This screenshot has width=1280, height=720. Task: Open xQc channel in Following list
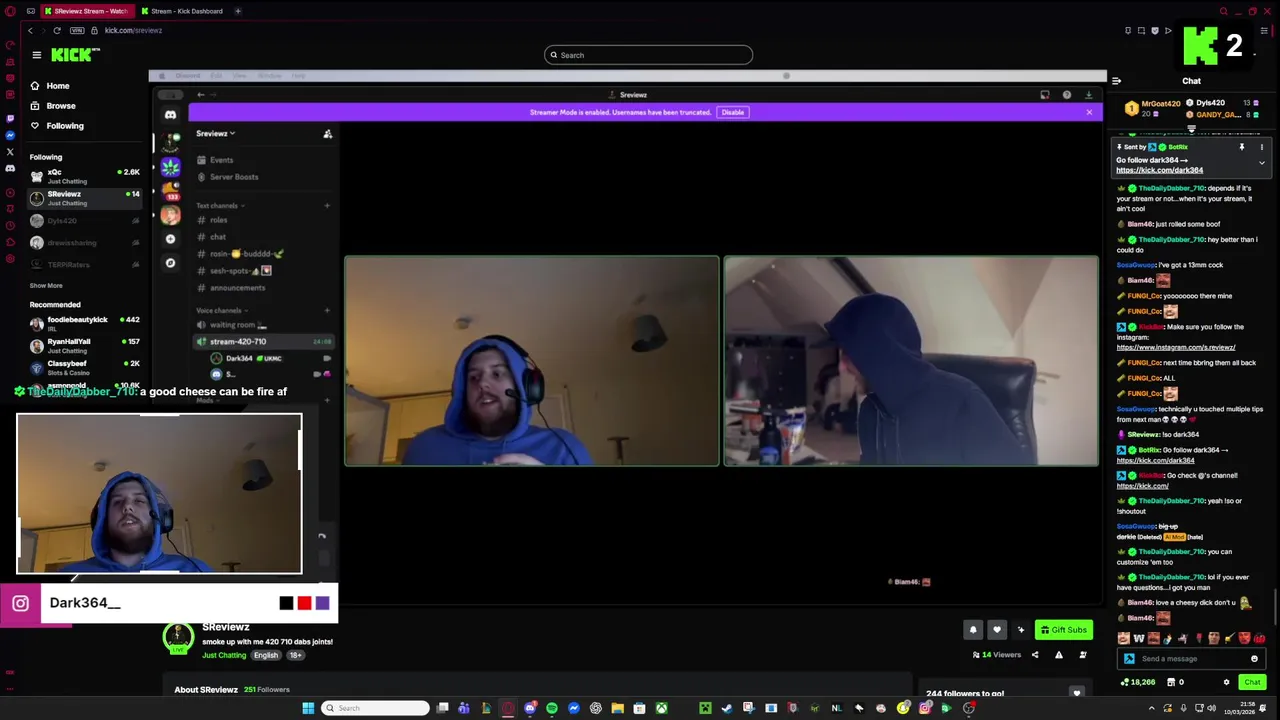(x=84, y=176)
